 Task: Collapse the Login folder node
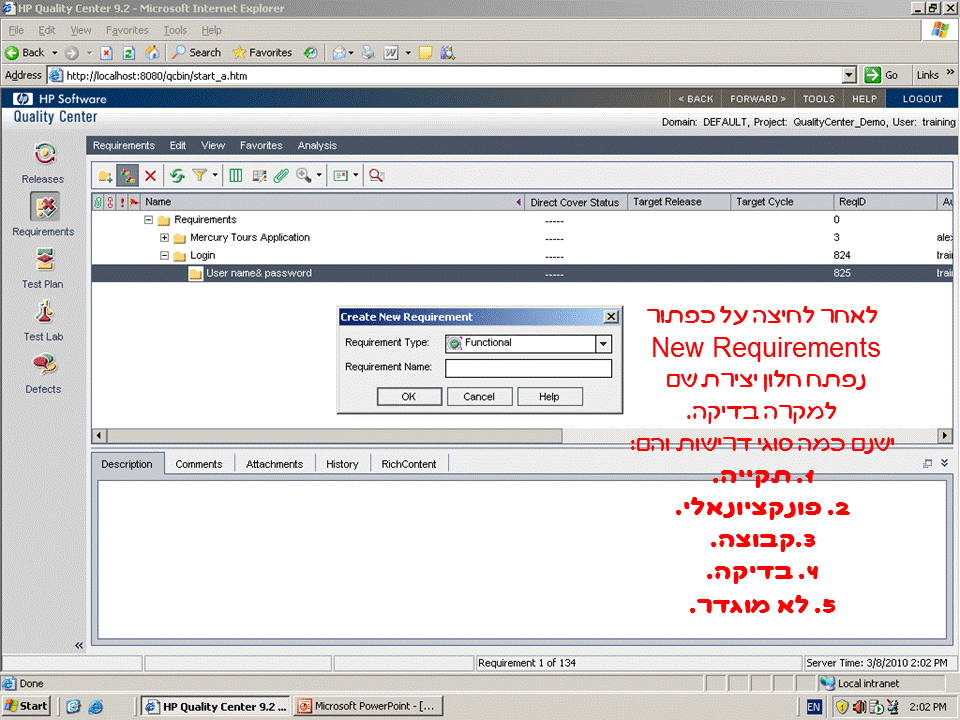pyautogui.click(x=164, y=255)
